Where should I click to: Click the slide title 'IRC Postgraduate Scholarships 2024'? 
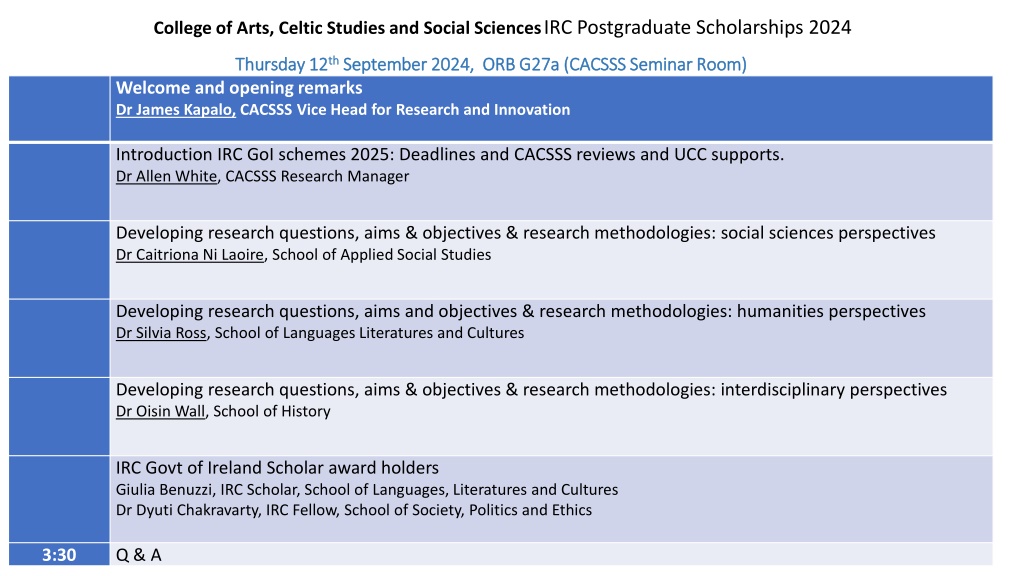[x=697, y=27]
